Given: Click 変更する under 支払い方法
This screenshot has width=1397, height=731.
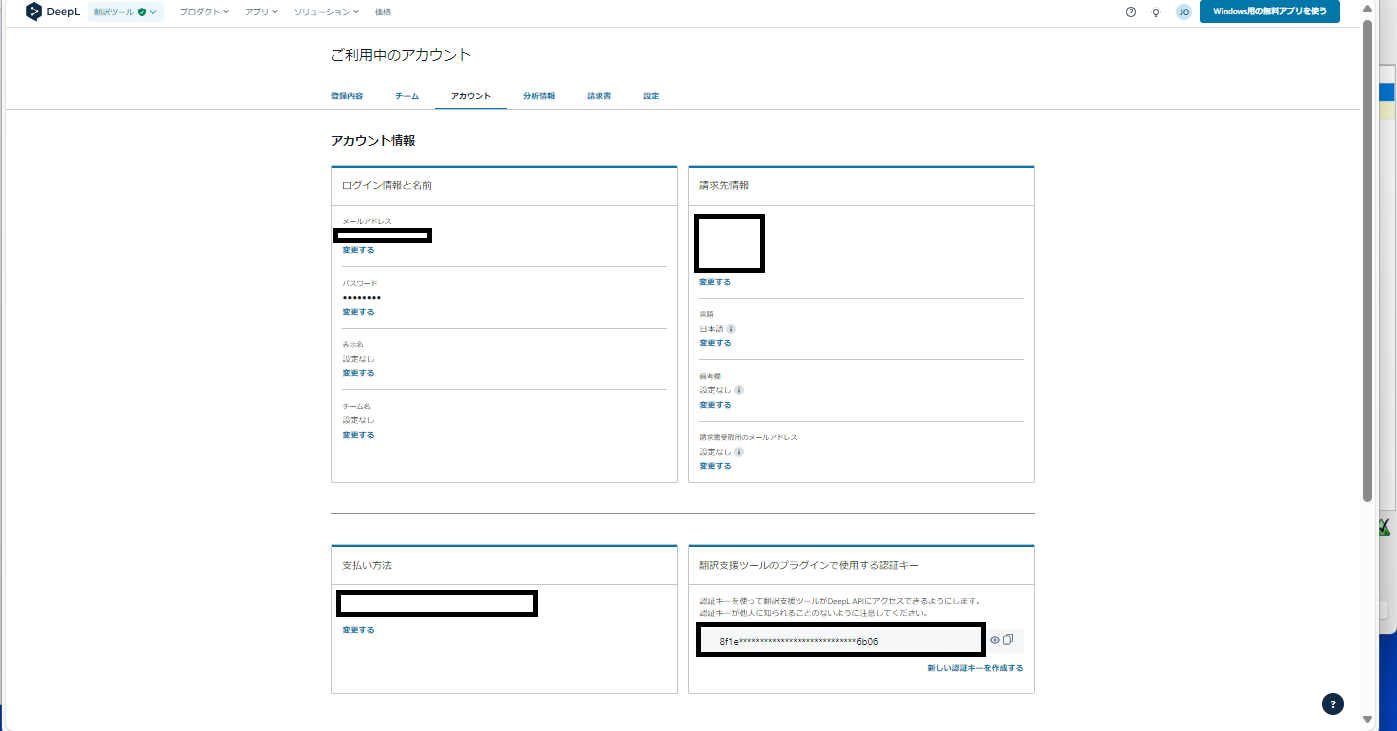Looking at the screenshot, I should (x=358, y=630).
